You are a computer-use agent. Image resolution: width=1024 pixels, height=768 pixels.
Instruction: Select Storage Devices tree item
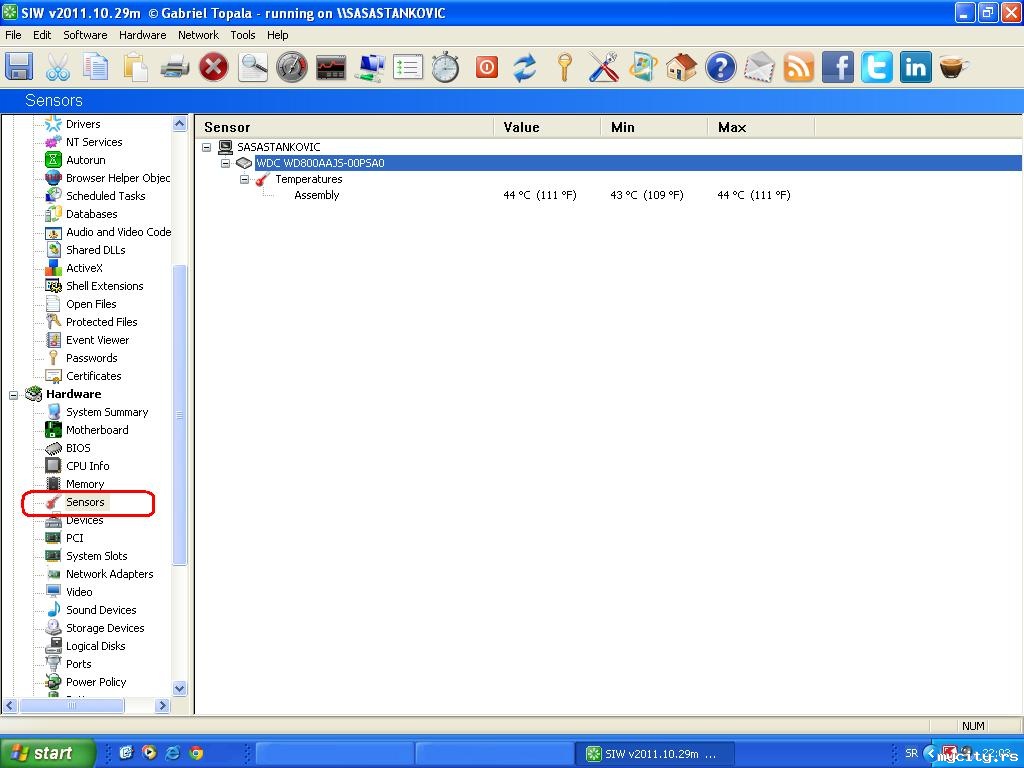(x=104, y=628)
